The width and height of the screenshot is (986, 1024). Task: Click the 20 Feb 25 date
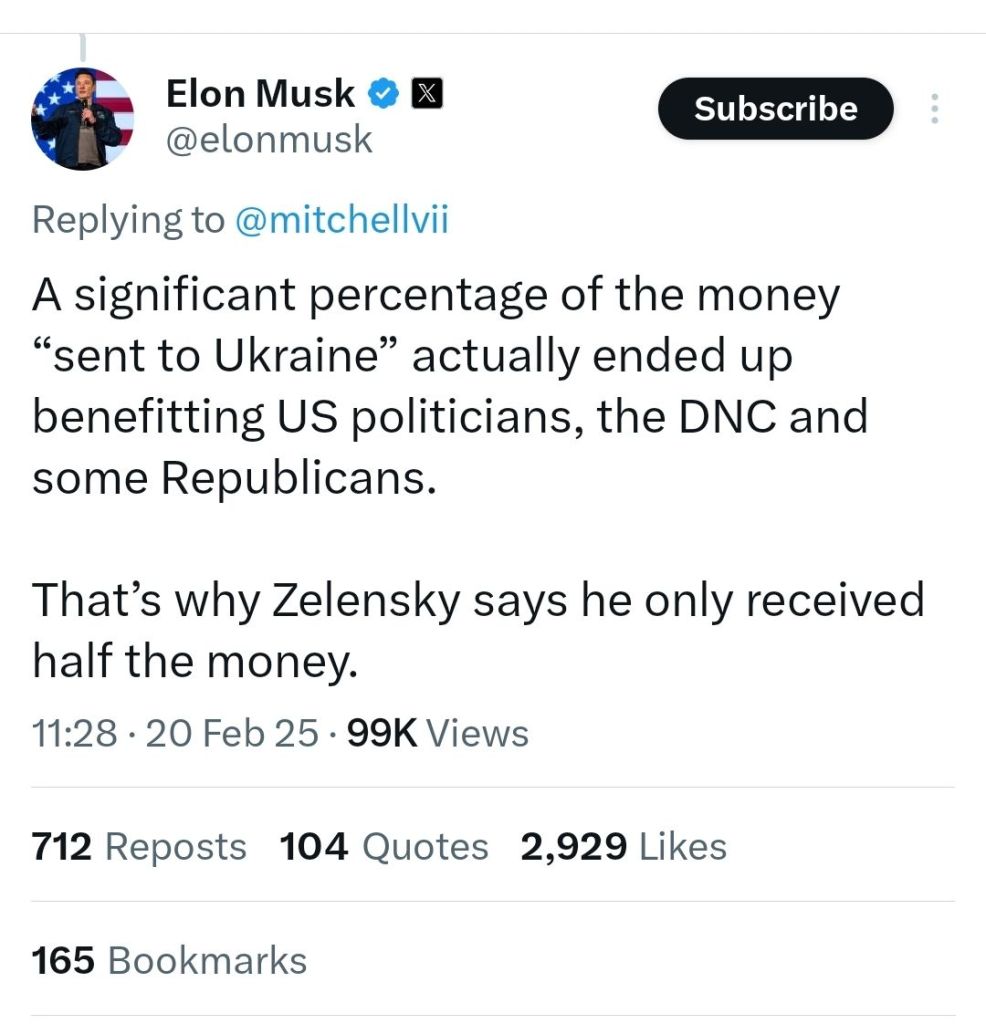click(232, 734)
